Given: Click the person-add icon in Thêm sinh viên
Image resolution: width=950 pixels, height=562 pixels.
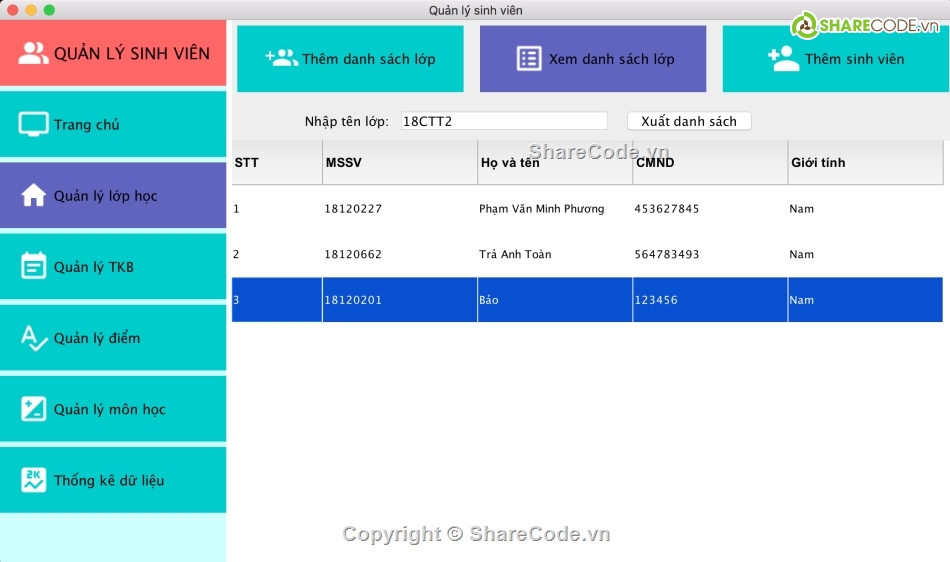Looking at the screenshot, I should pyautogui.click(x=783, y=59).
